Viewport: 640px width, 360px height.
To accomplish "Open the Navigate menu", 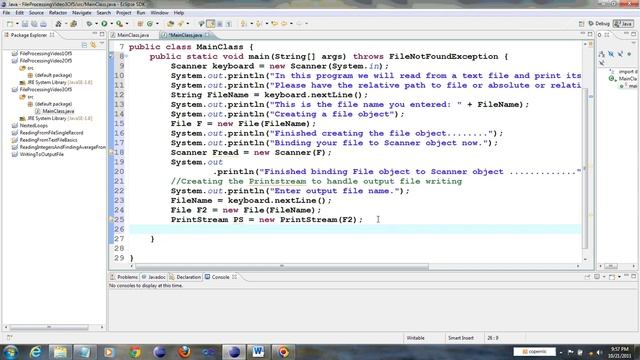I will point(82,13).
